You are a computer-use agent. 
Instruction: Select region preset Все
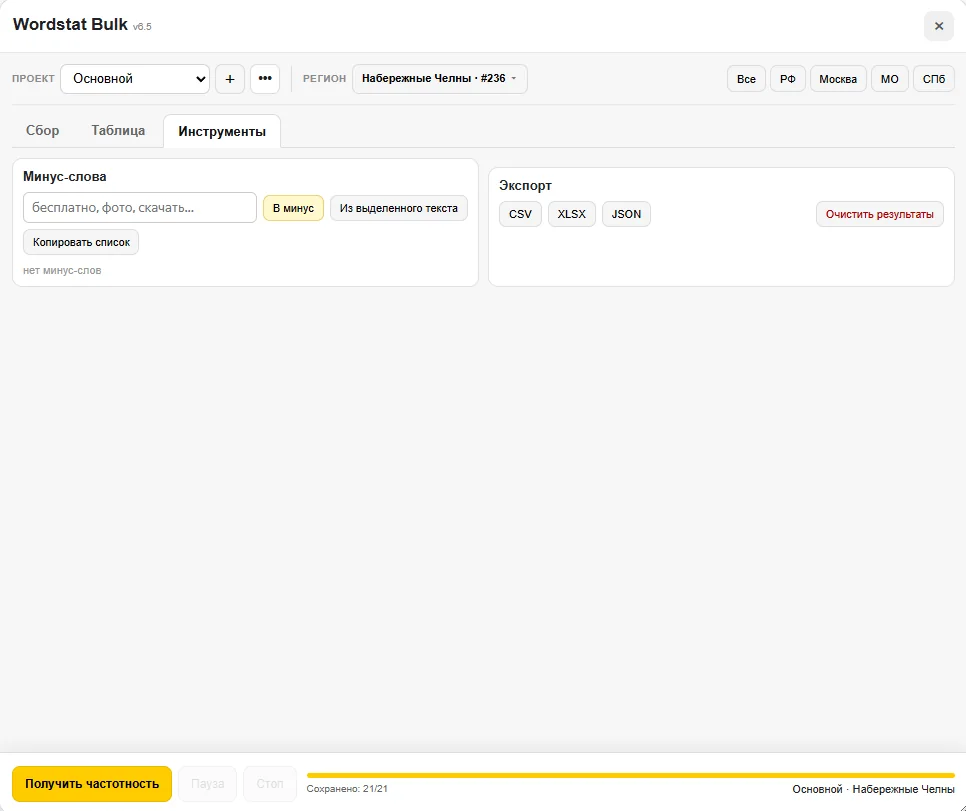[746, 79]
